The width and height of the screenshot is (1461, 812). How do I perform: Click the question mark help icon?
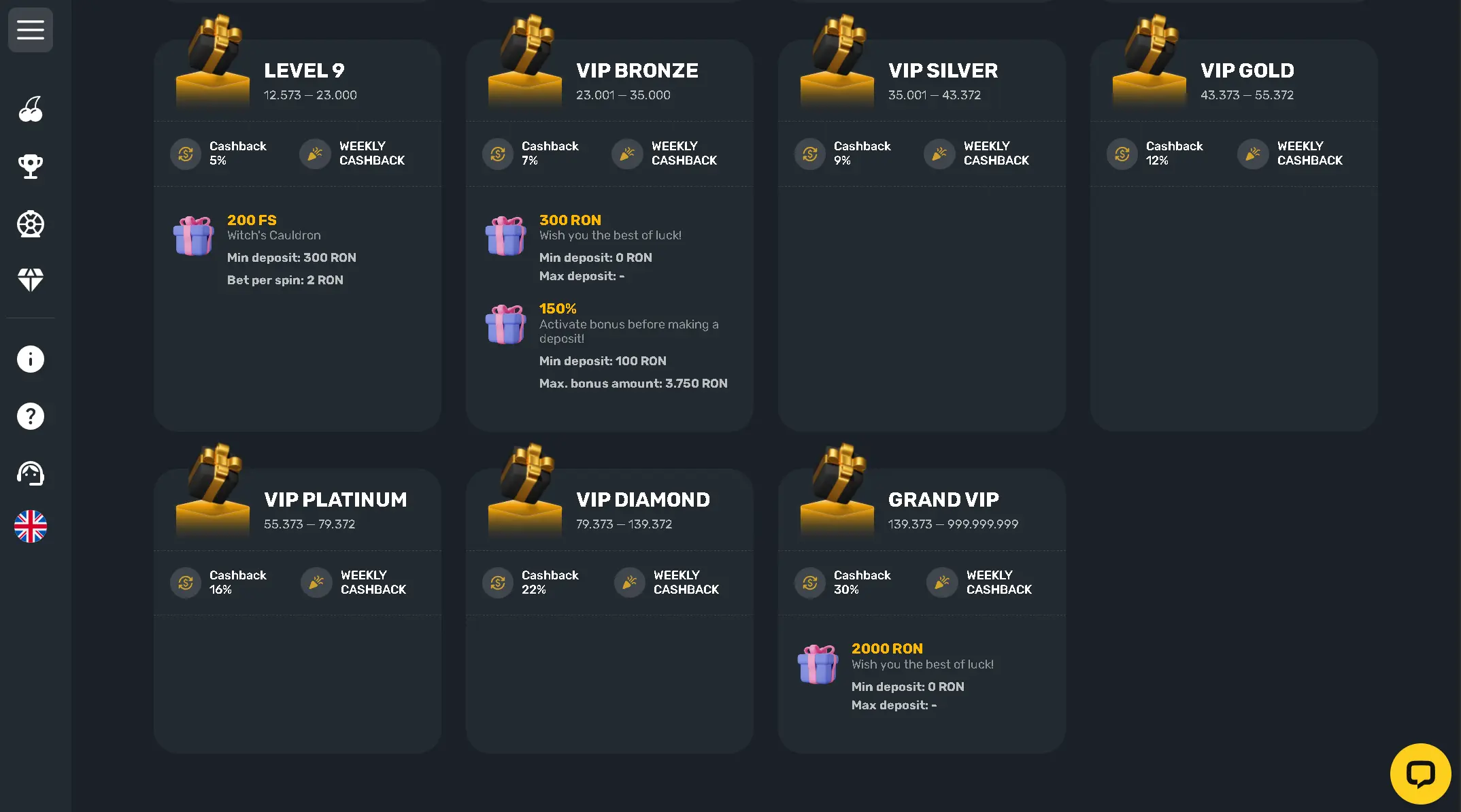[31, 416]
